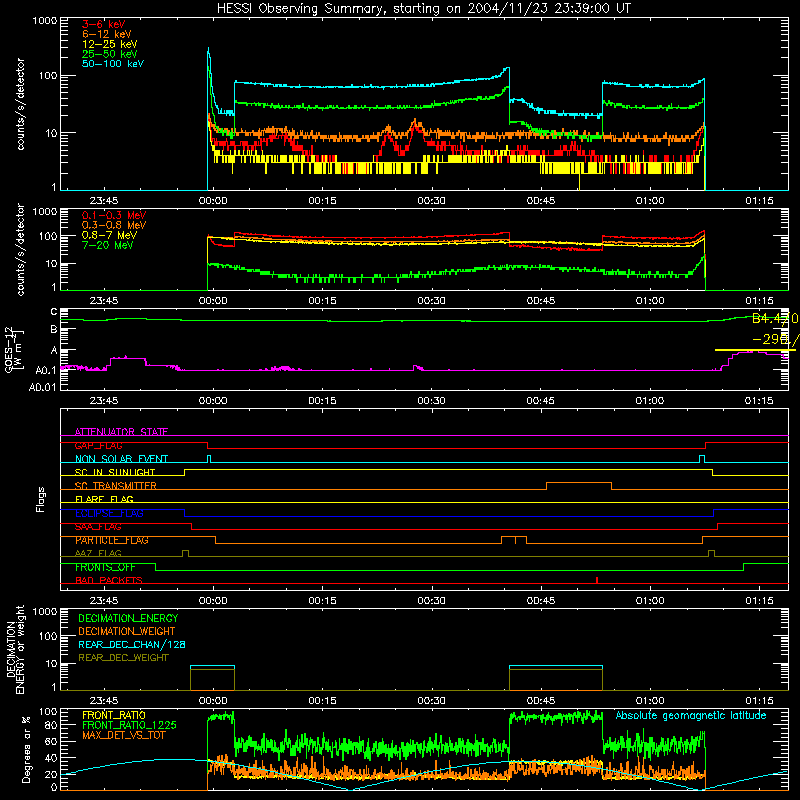The height and width of the screenshot is (800, 800).
Task: Click the Absolute geomagnetic latitude label
Action: [691, 715]
